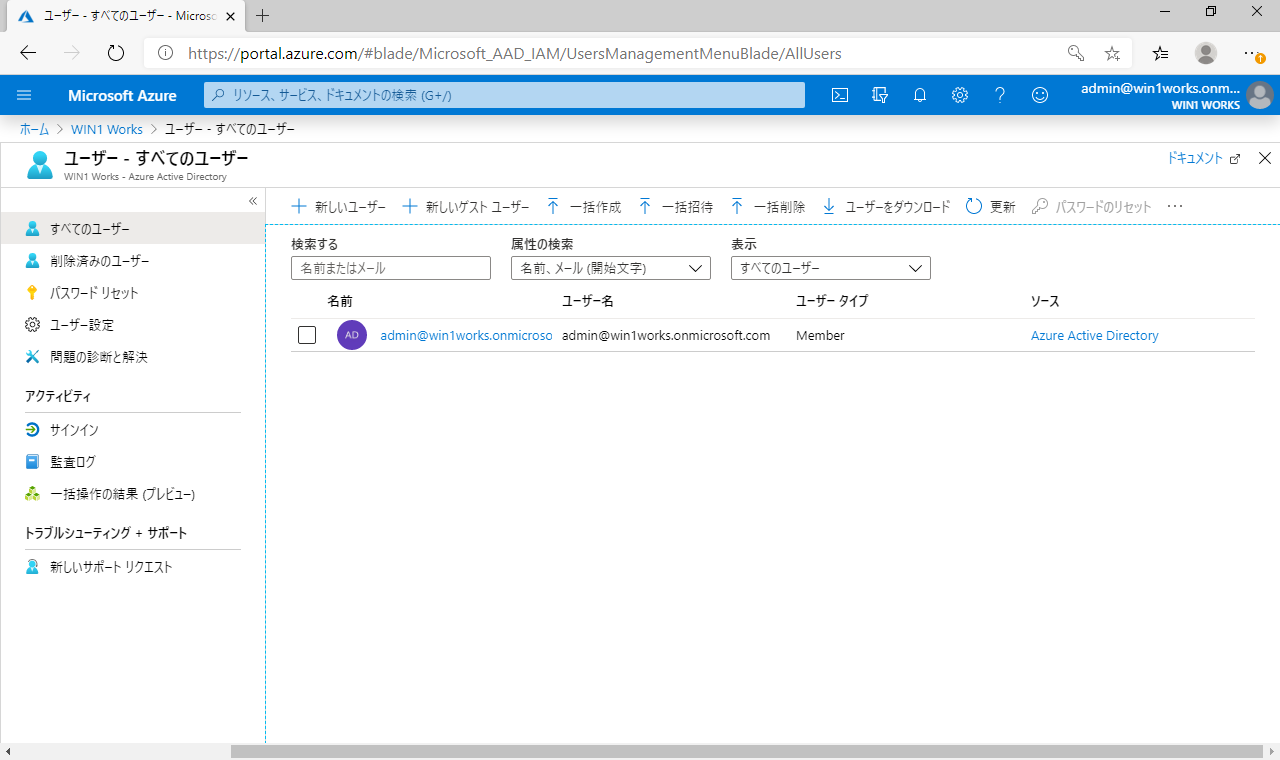Open the browser settings and more menu
This screenshot has height=760, width=1280.
(x=1253, y=53)
